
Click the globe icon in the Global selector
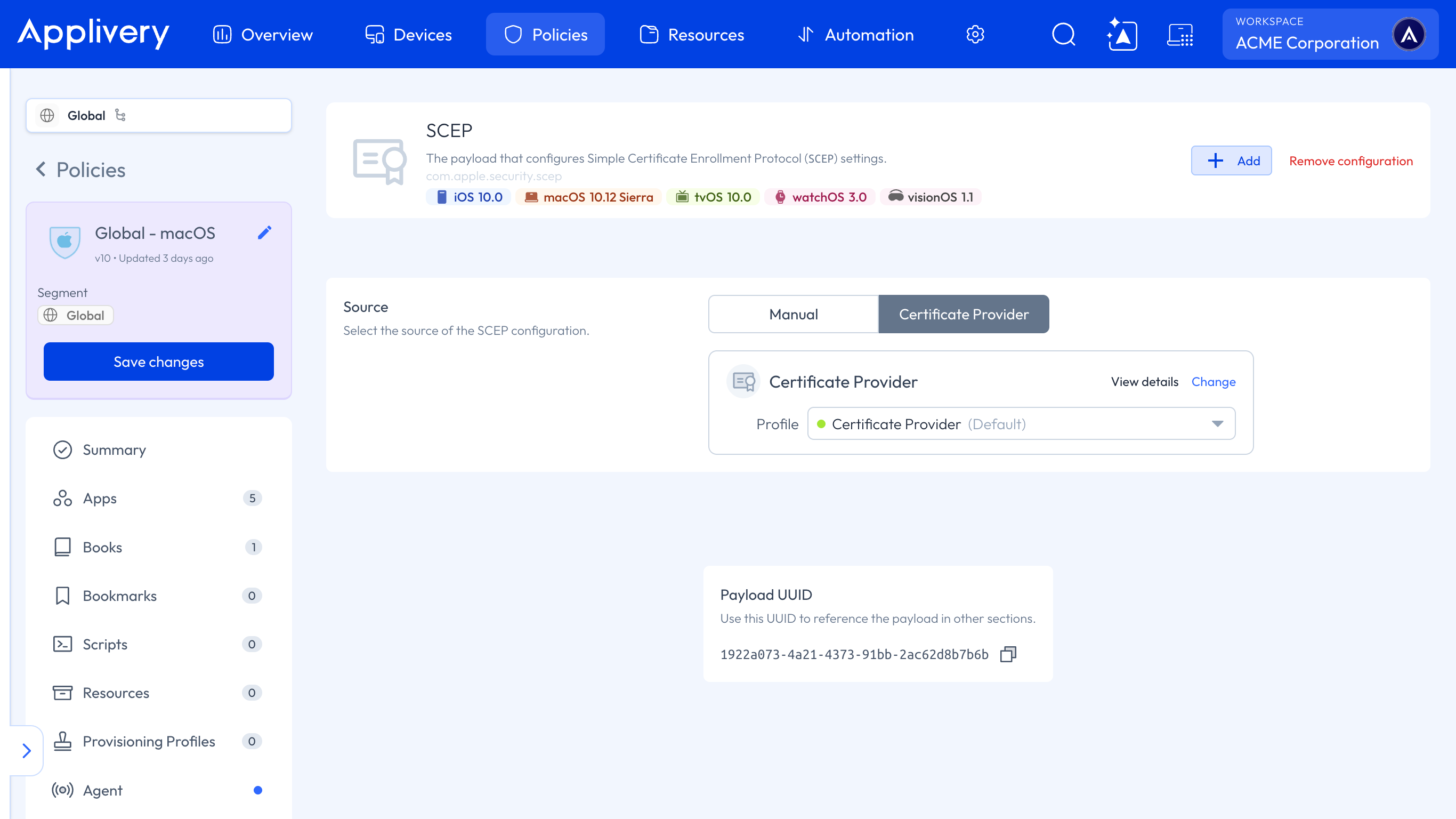[47, 115]
